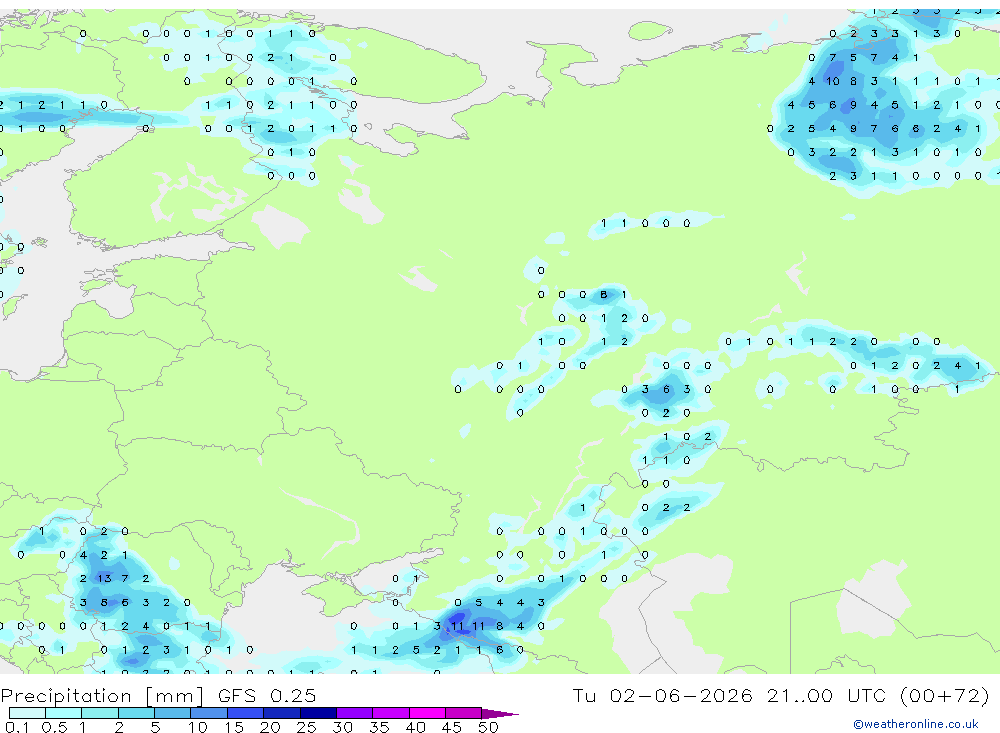Click the weekday "Tu" in the caption
Viewport: 1000px width, 733px height.
click(584, 695)
